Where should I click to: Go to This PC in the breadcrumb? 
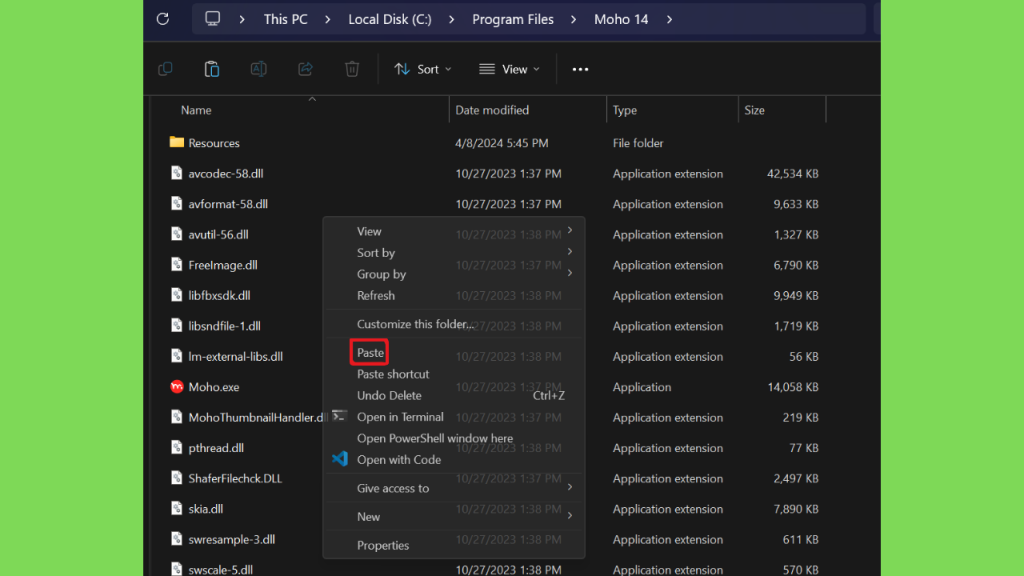285,20
